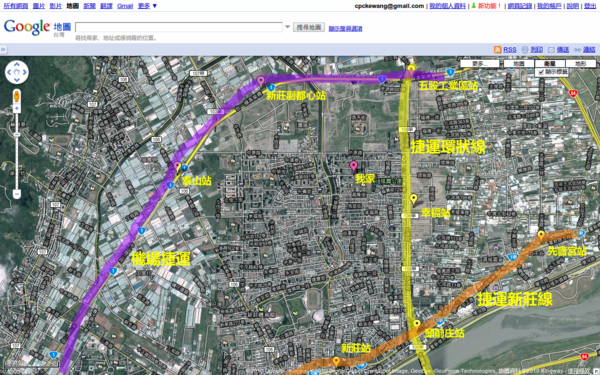Open the 新功能！ link

(x=489, y=6)
